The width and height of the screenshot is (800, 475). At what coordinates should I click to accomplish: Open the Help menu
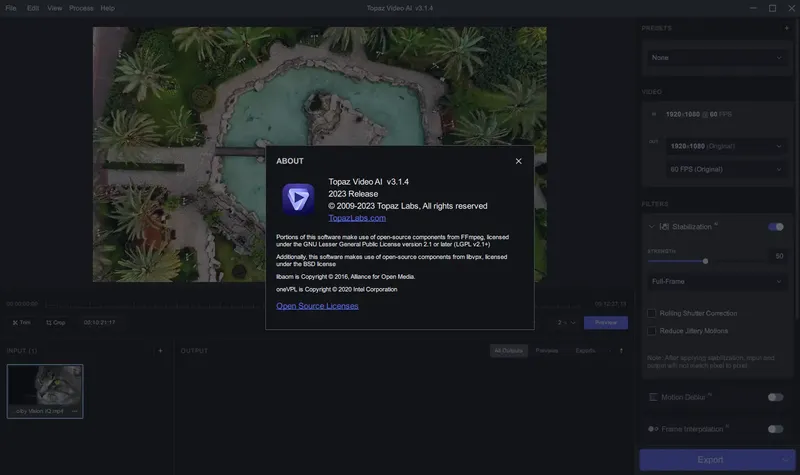[108, 8]
